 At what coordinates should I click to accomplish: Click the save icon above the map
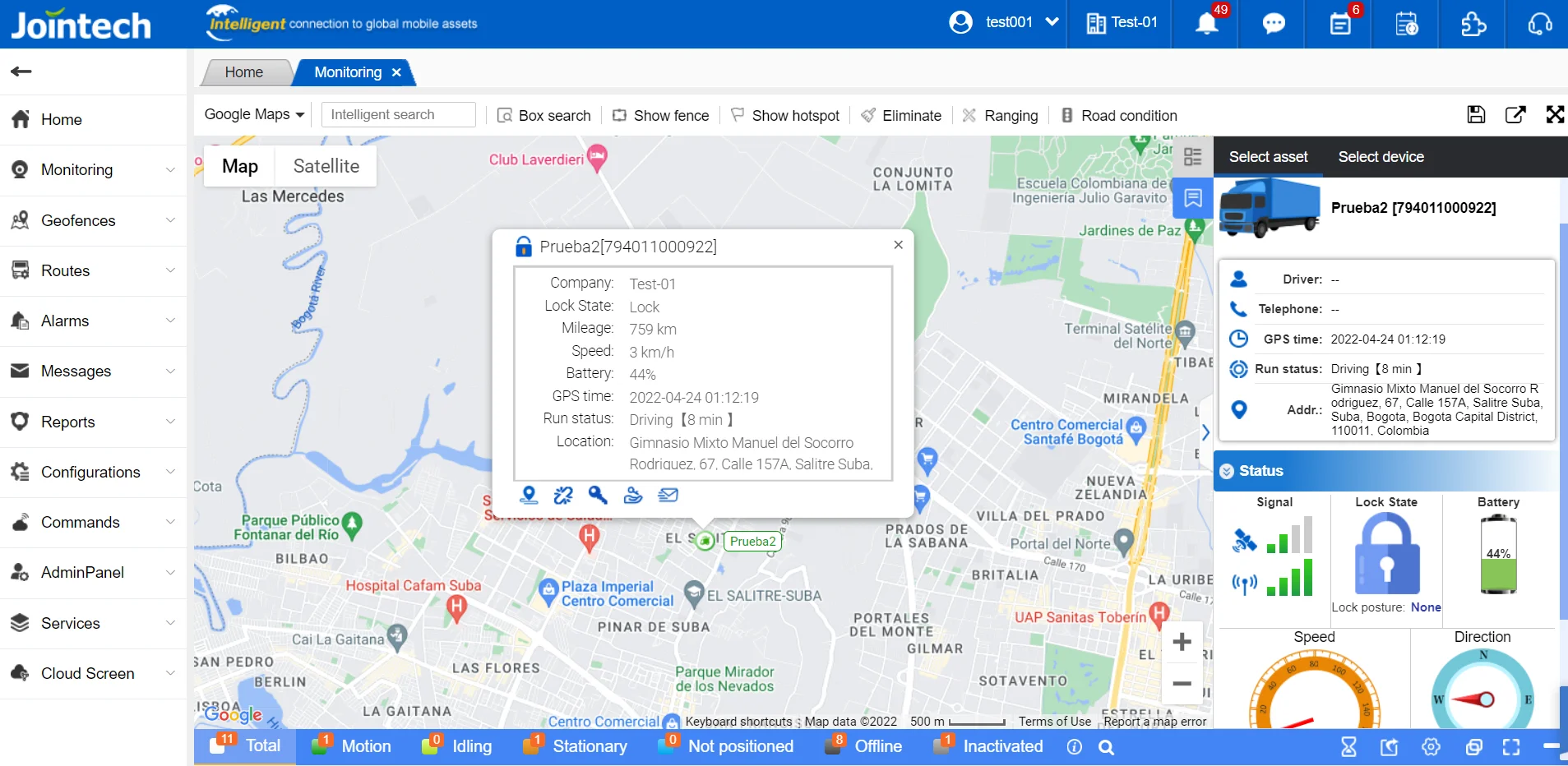(1477, 114)
